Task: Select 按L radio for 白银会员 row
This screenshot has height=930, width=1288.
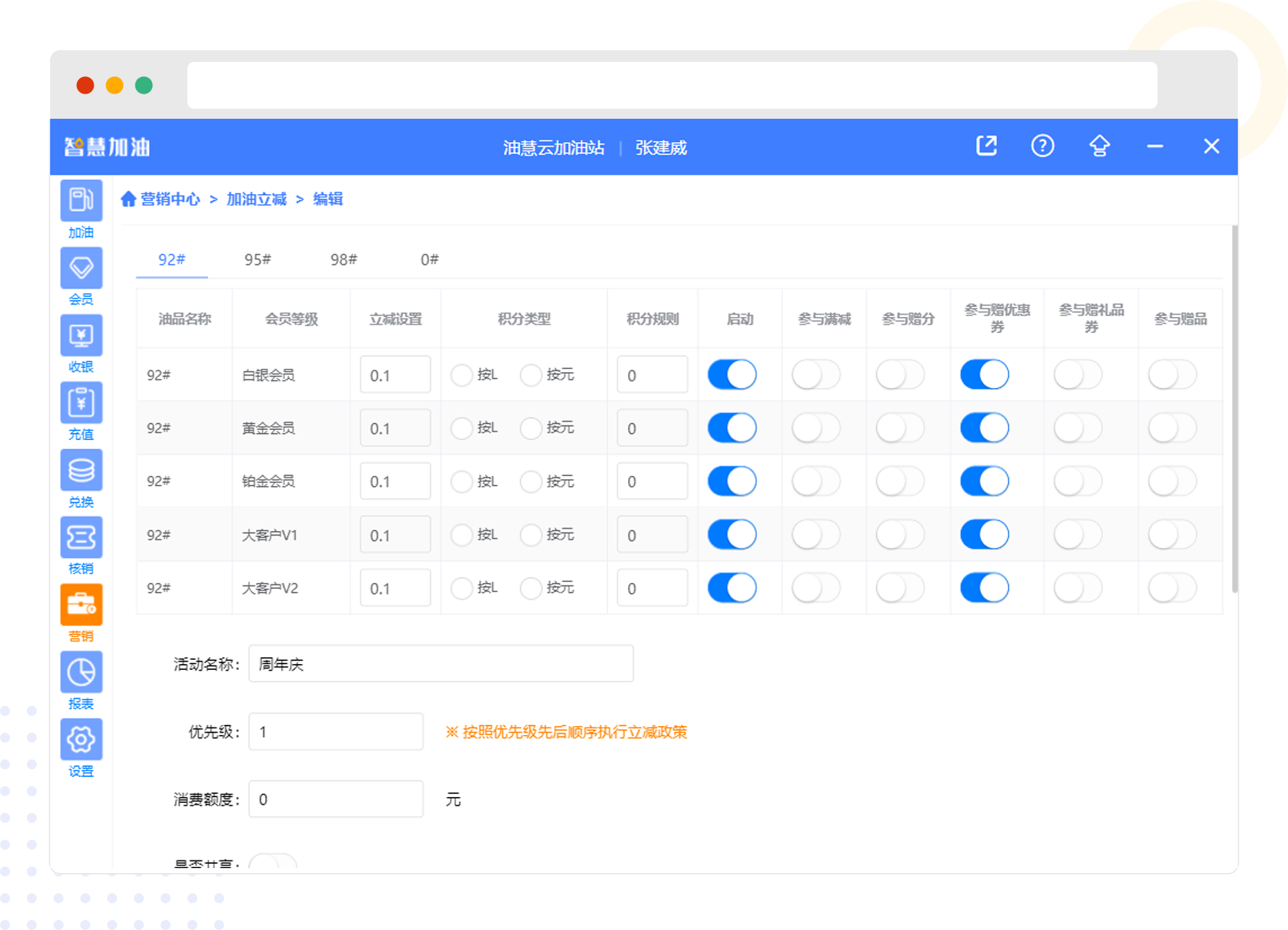Action: coord(462,375)
